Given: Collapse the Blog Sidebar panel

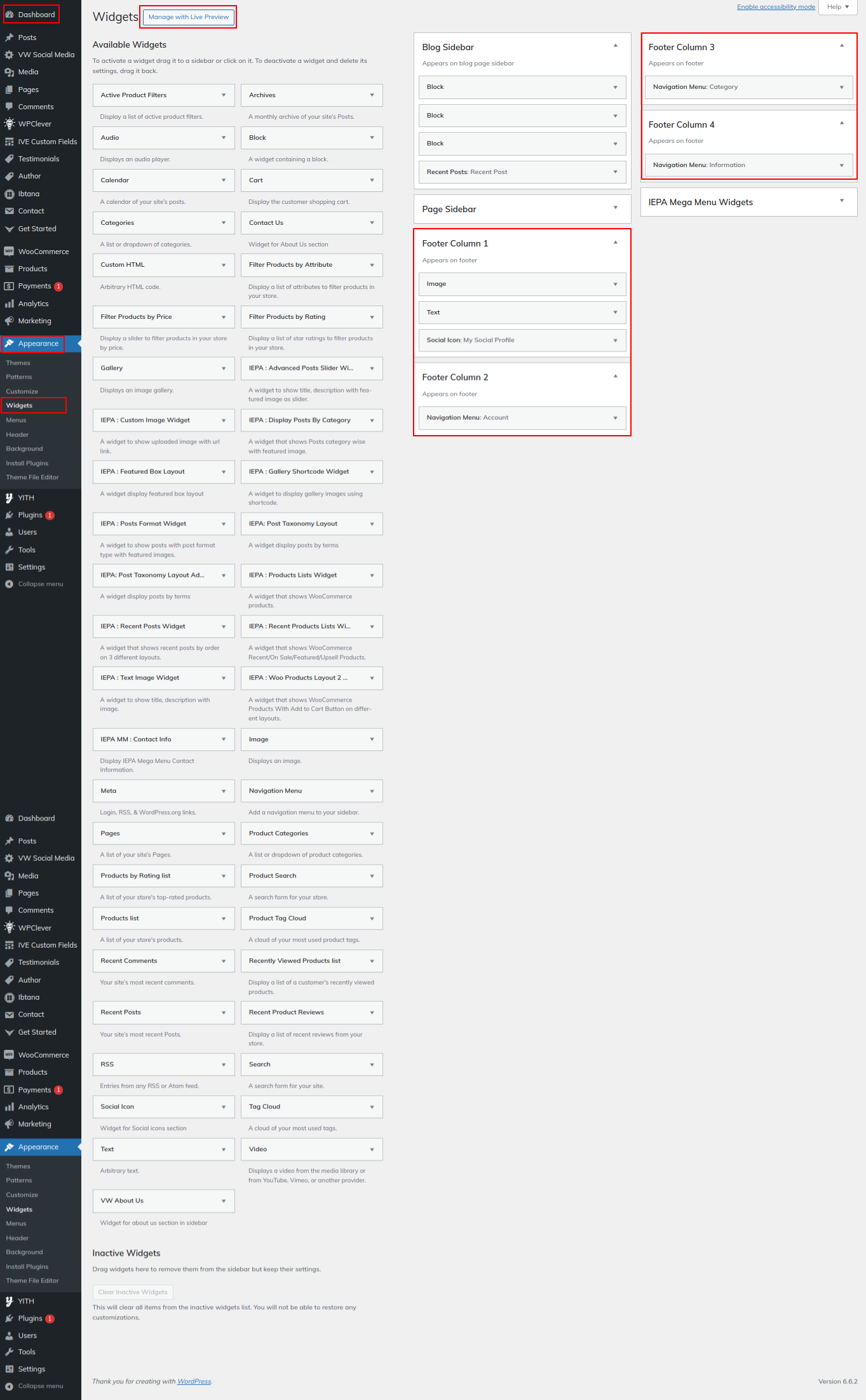Looking at the screenshot, I should coord(615,46).
